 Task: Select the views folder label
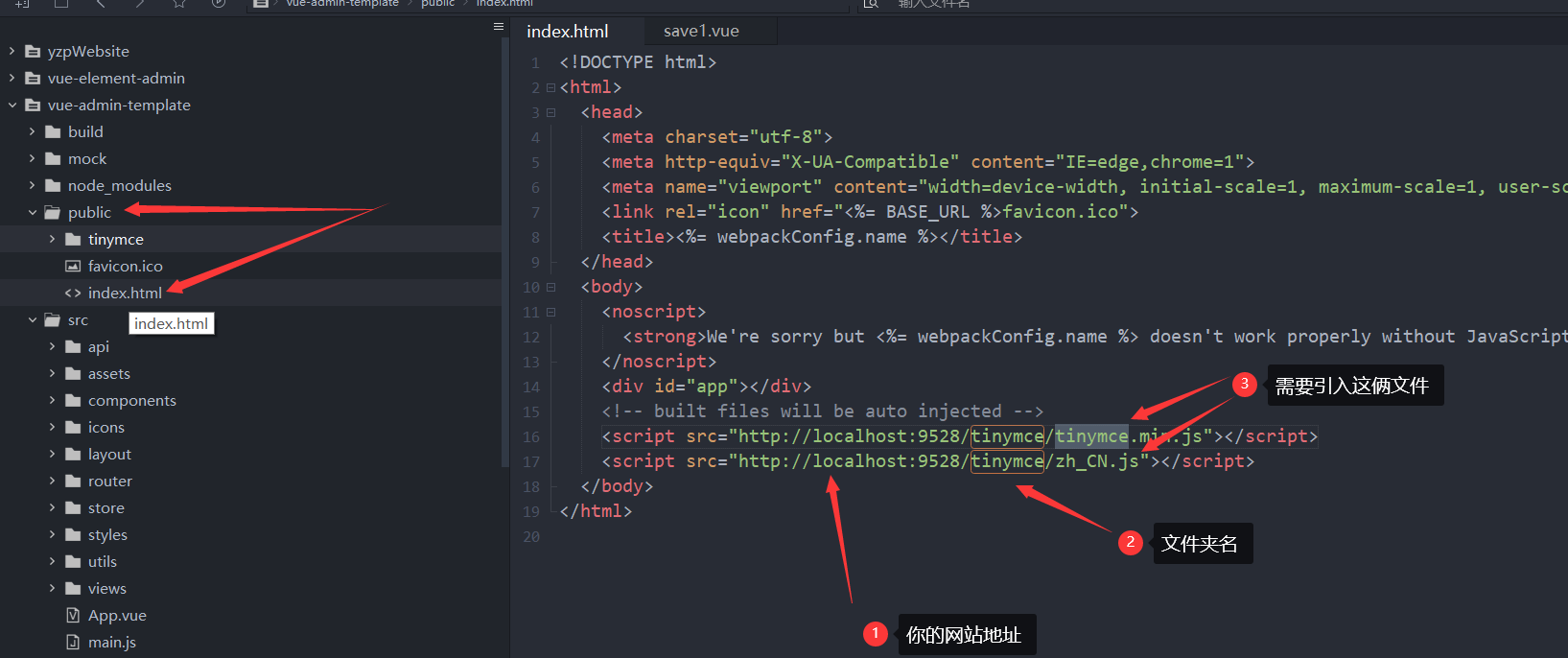pyautogui.click(x=107, y=588)
